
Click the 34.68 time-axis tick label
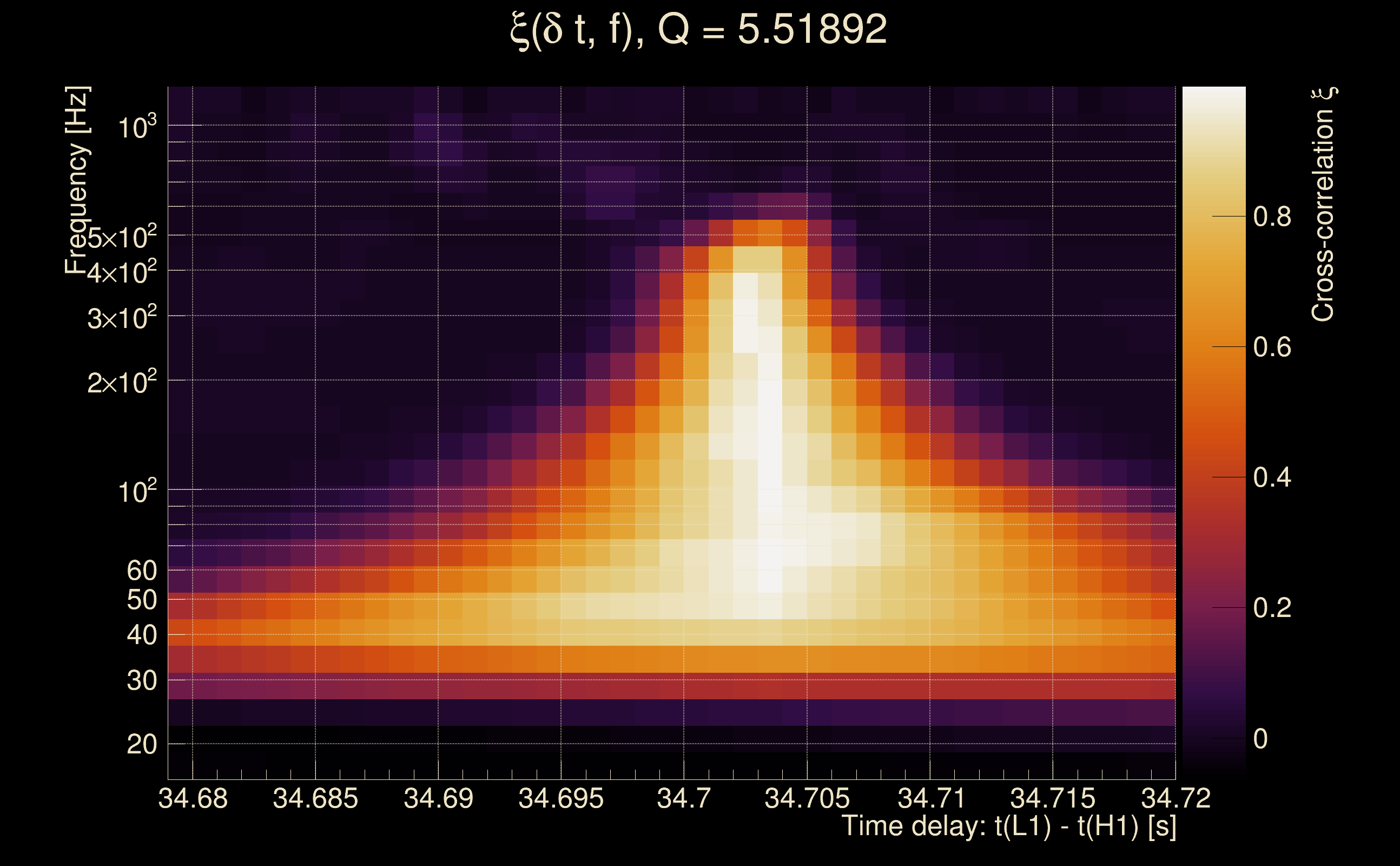(x=193, y=799)
